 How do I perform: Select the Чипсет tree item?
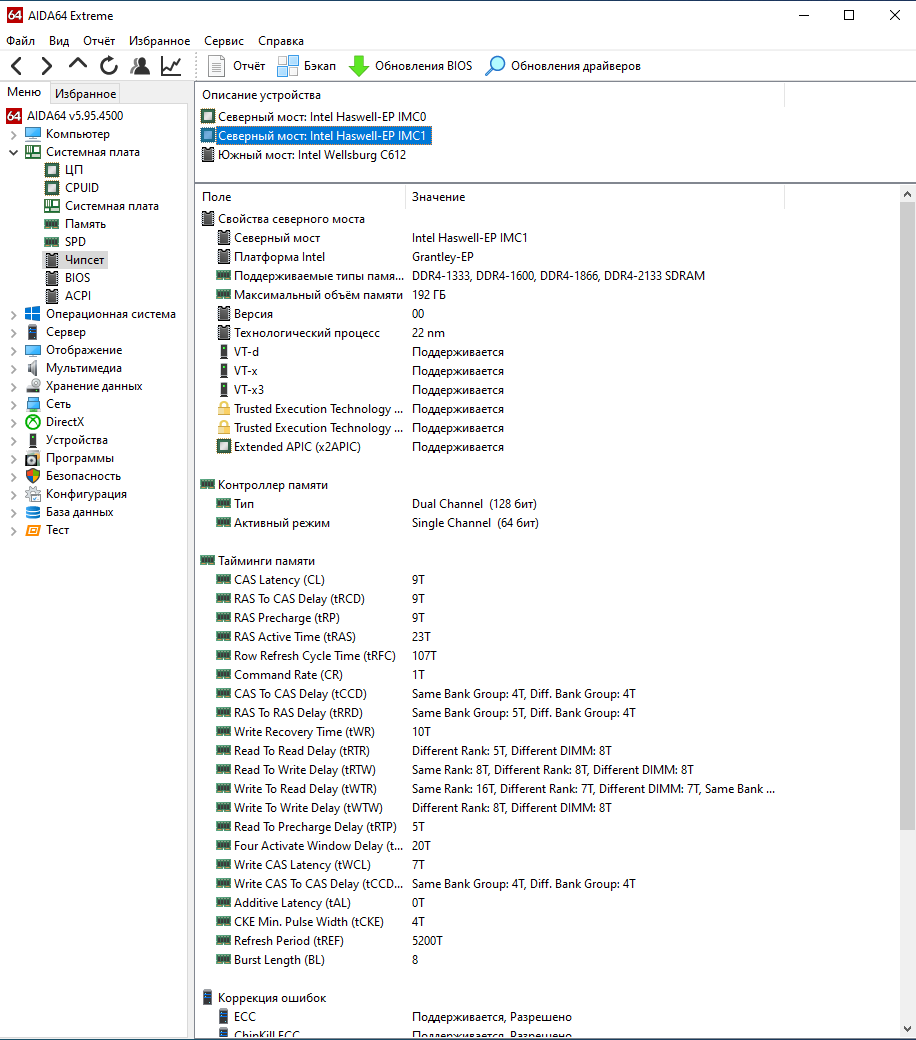84,259
